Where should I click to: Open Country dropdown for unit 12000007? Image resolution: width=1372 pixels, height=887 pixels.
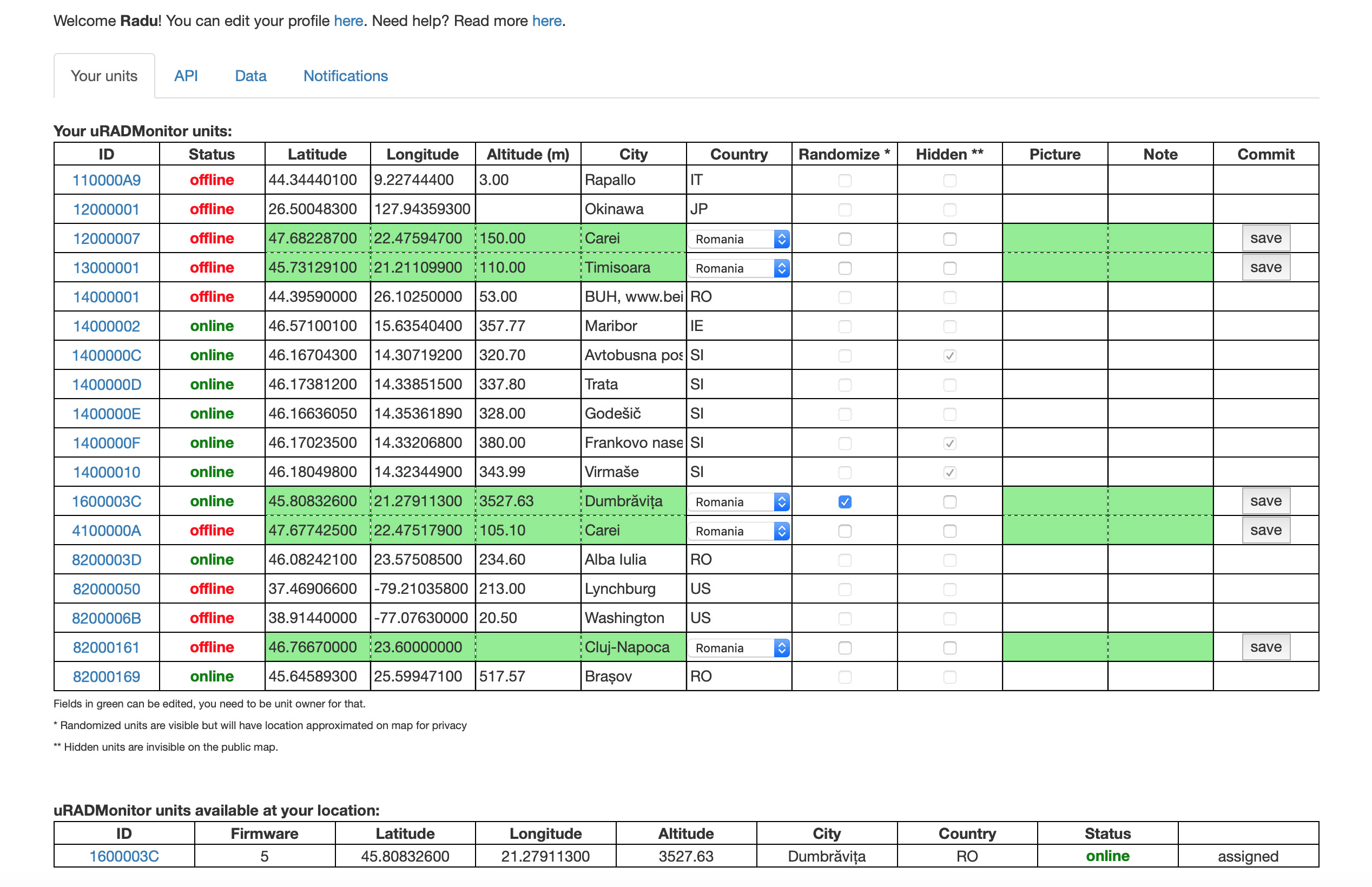[x=738, y=239]
